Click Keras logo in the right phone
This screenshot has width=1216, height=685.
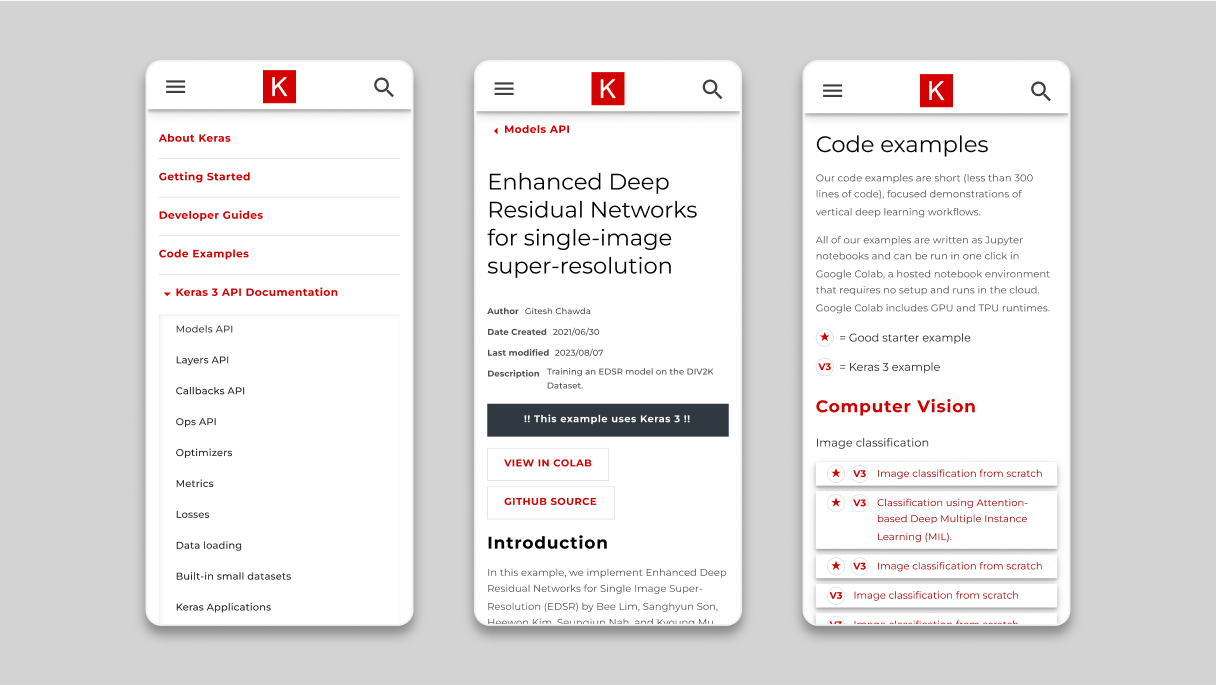tap(936, 91)
